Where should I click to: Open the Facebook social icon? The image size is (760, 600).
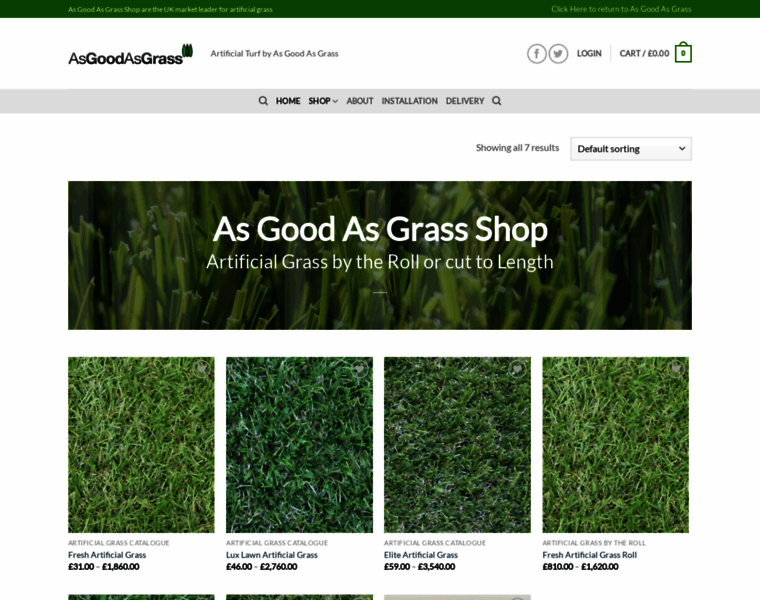coord(537,54)
